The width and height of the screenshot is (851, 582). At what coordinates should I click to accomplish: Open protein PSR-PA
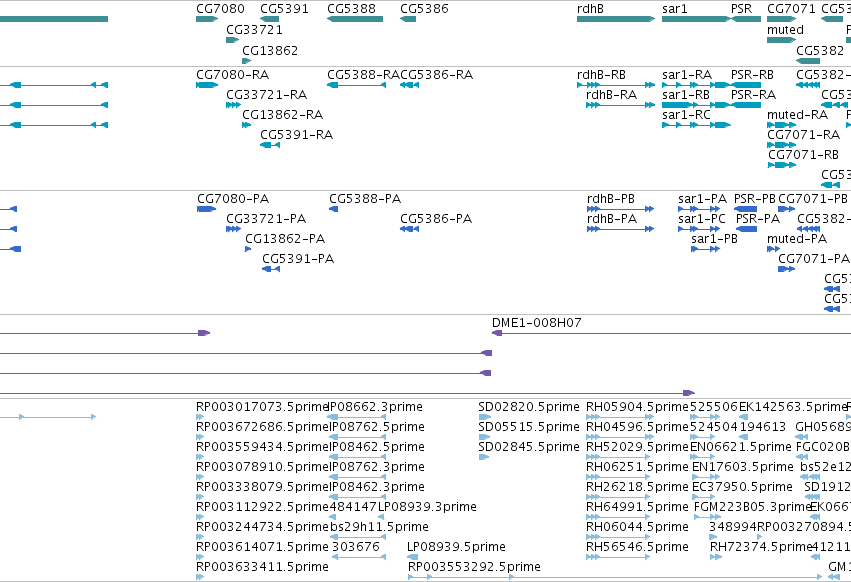coord(758,219)
